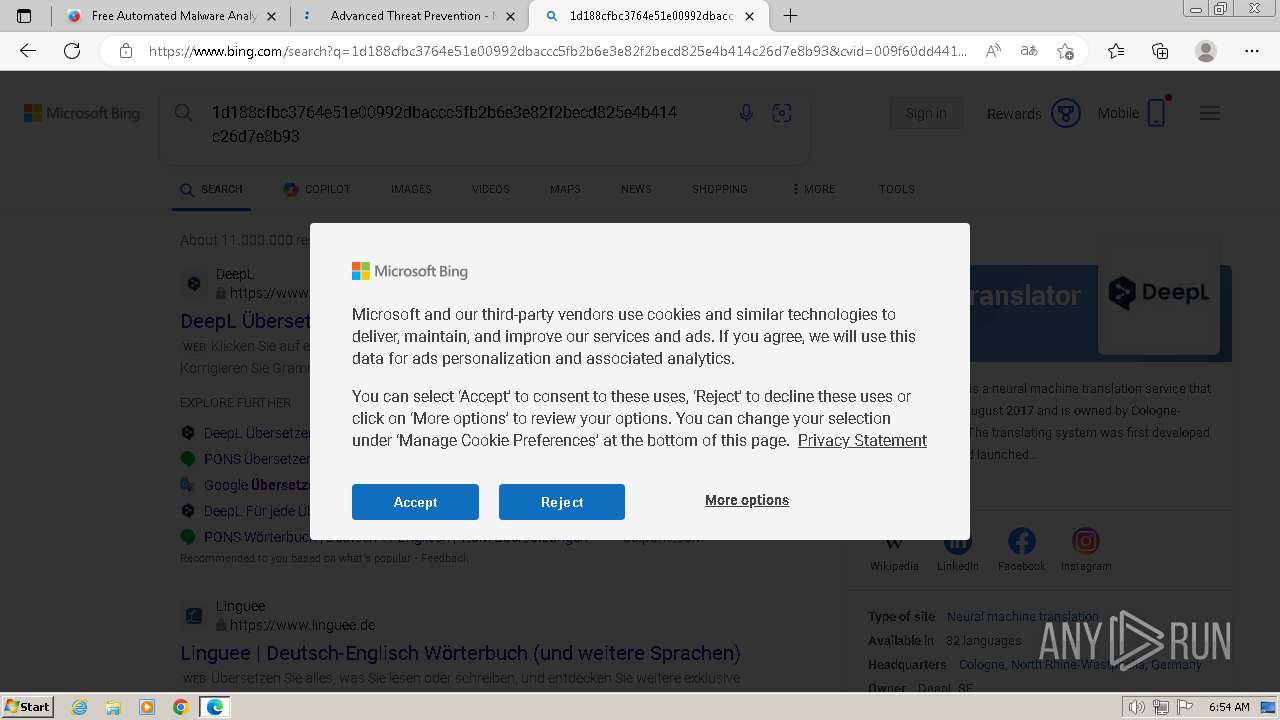Start voice search with microphone icon
Screen dimensions: 1280x720
[746, 113]
